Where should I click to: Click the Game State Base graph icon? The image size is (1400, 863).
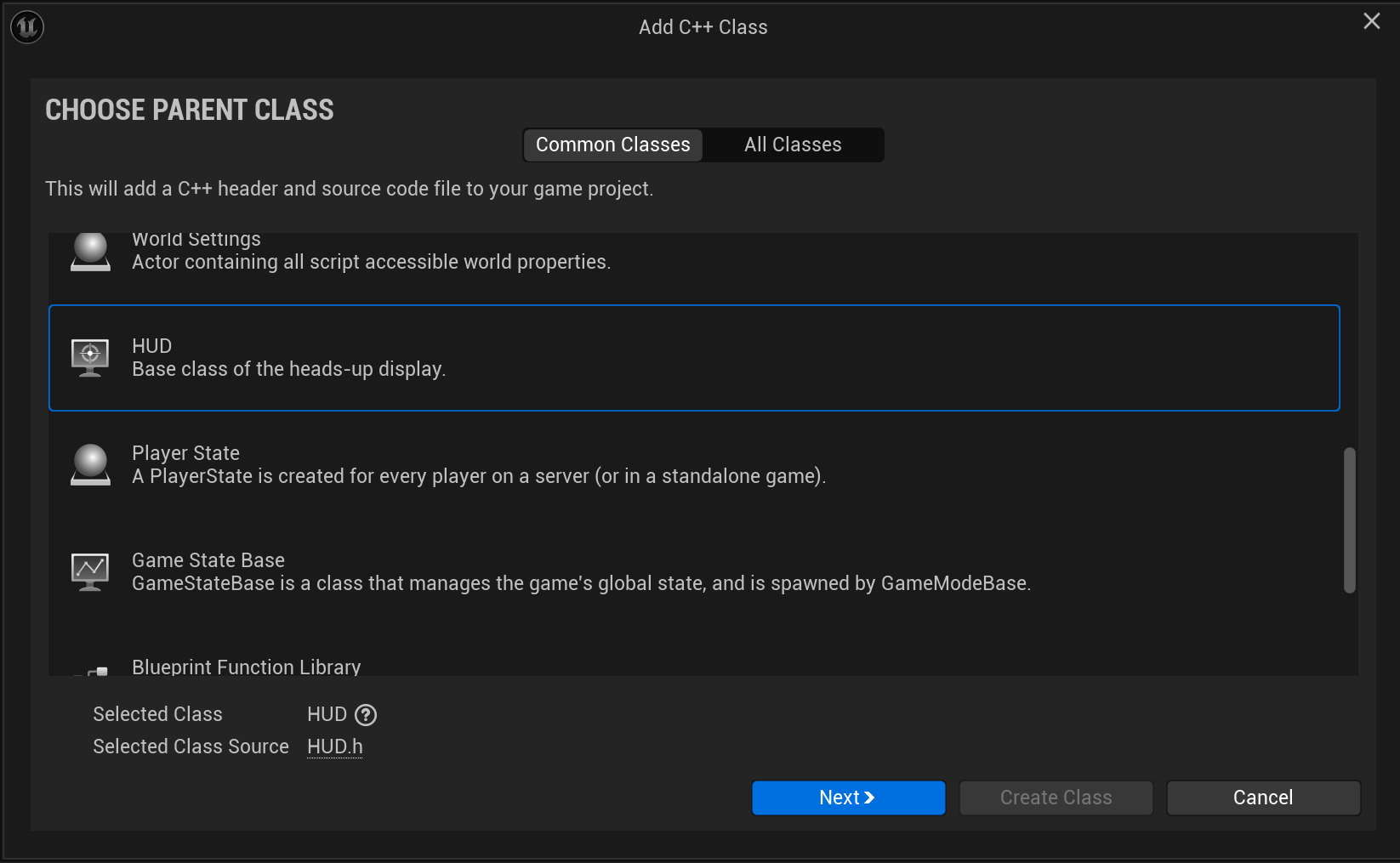(90, 571)
